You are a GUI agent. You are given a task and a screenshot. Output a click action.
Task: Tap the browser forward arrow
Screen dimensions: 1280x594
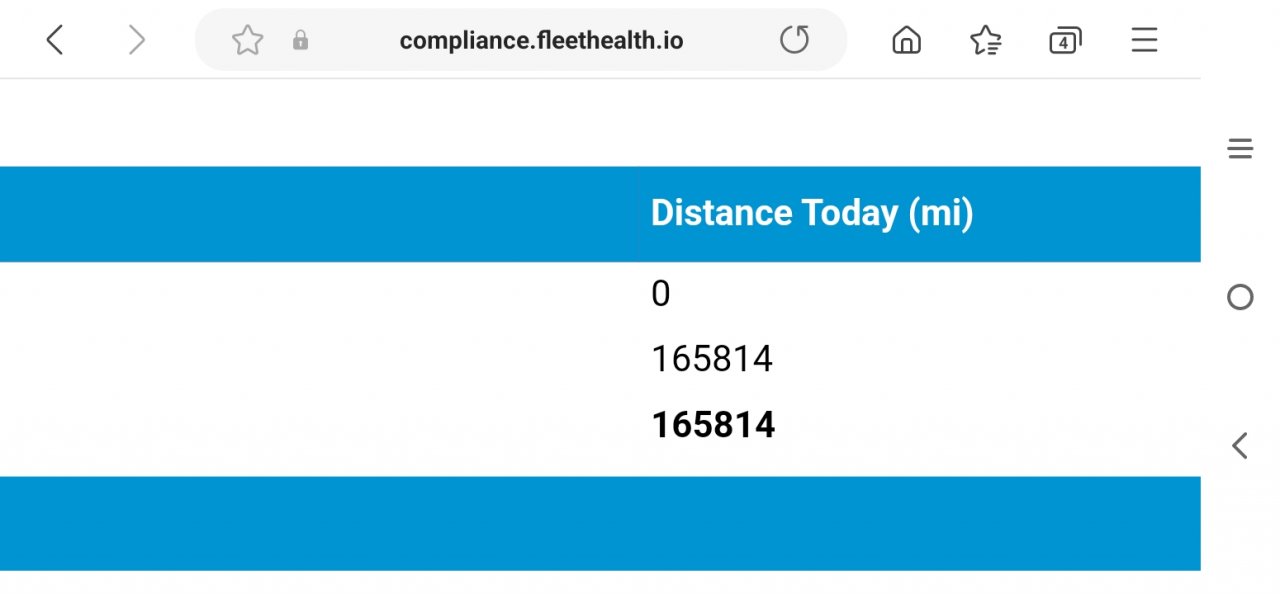[137, 40]
